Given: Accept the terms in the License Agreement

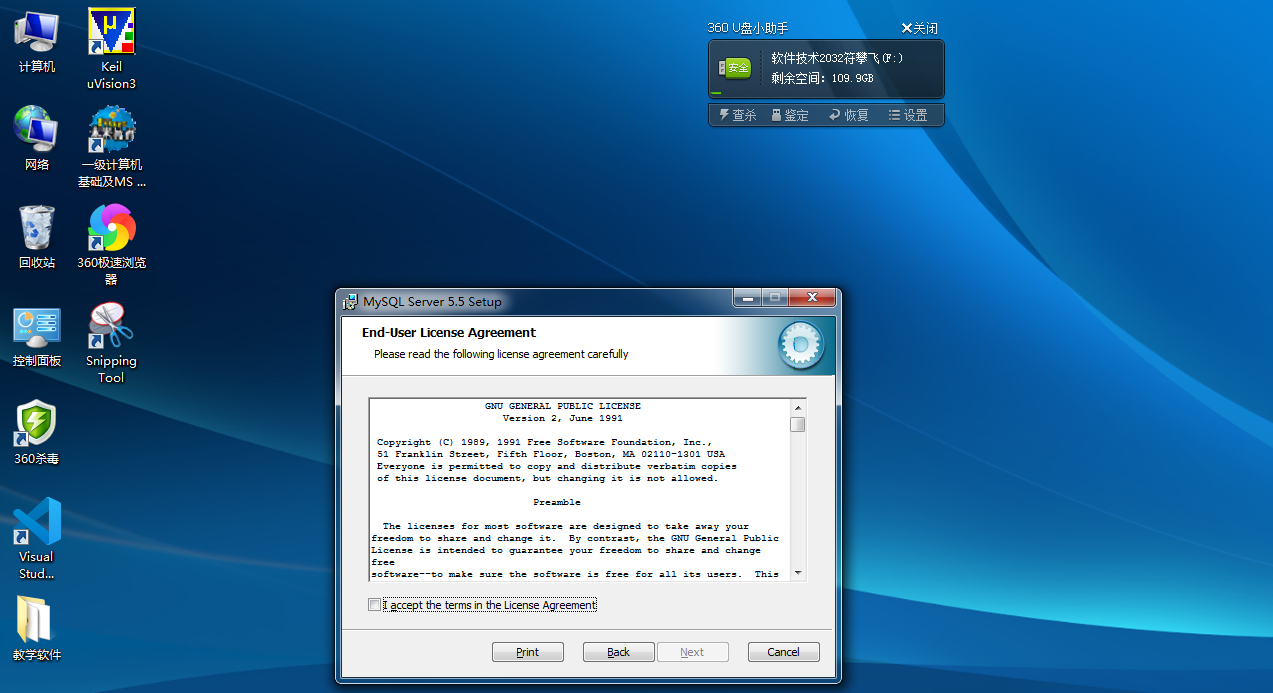Looking at the screenshot, I should pos(374,605).
